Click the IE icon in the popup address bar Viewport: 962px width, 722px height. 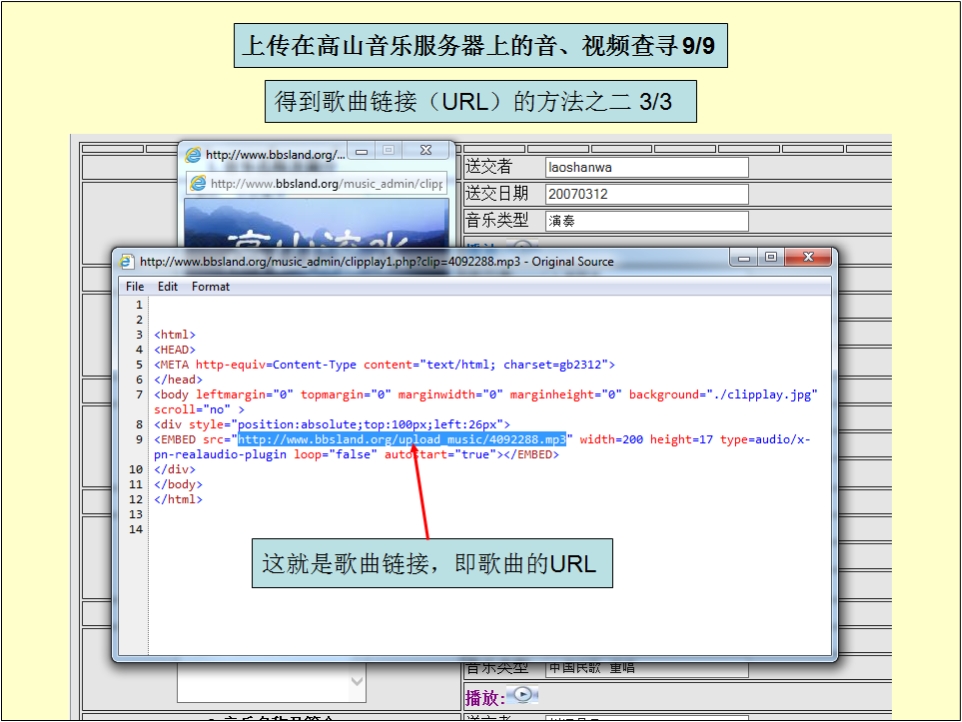click(x=198, y=184)
